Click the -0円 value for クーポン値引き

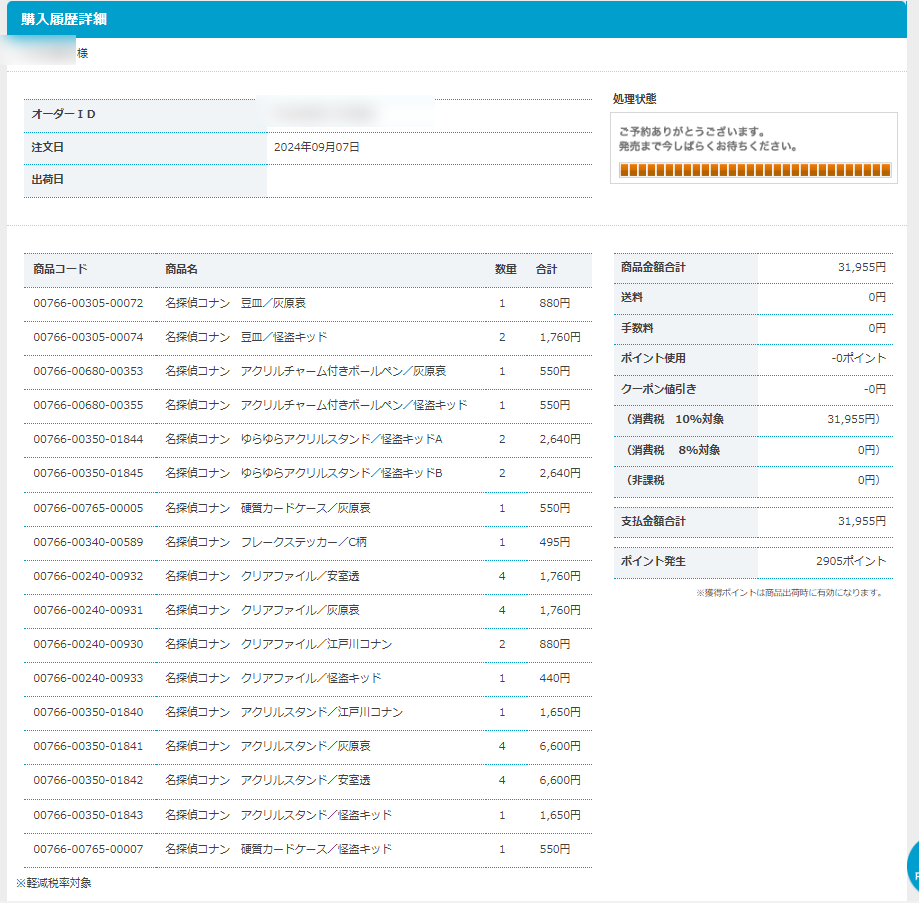(x=874, y=389)
